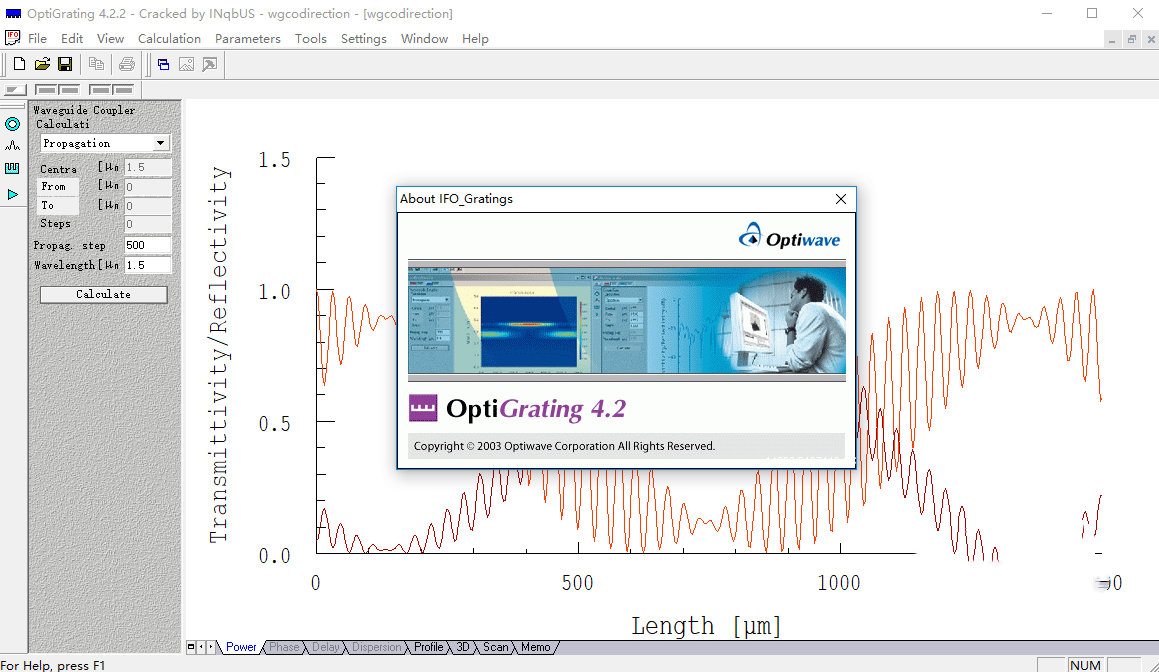Screen dimensions: 1159x672
Task: Click the From value field
Action: click(x=147, y=186)
